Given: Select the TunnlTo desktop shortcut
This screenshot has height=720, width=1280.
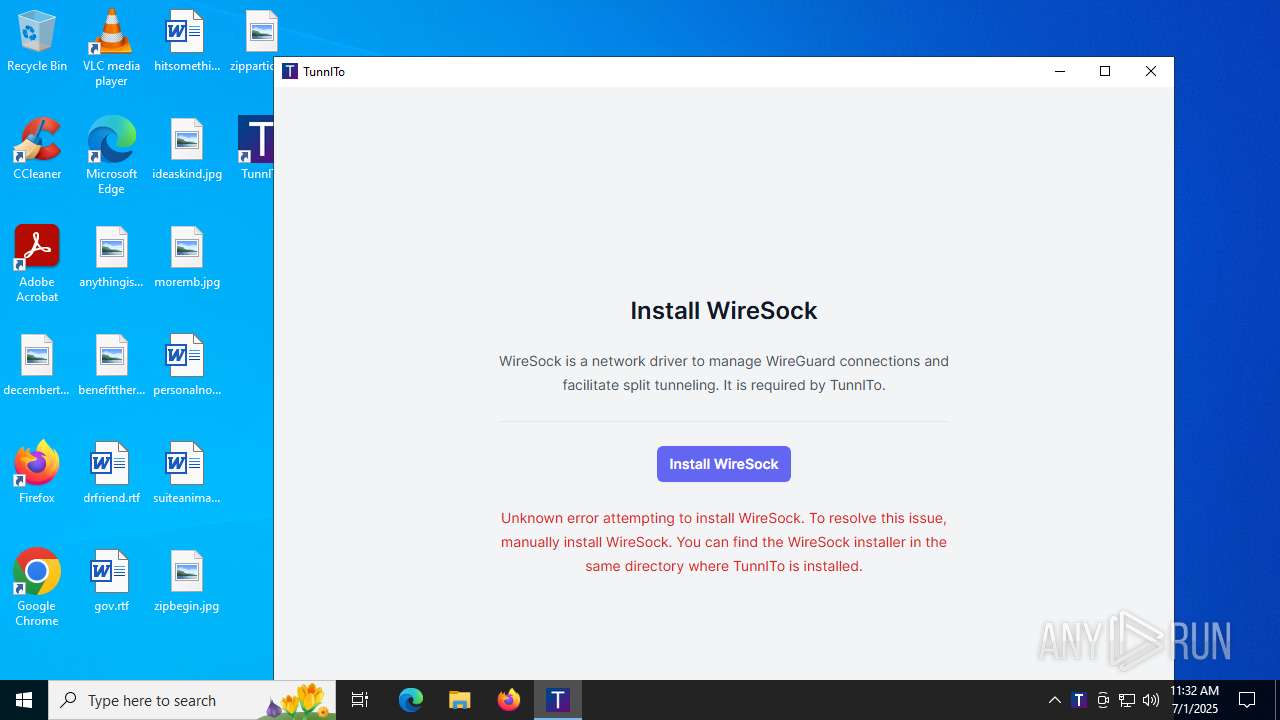Looking at the screenshot, I should (257, 149).
